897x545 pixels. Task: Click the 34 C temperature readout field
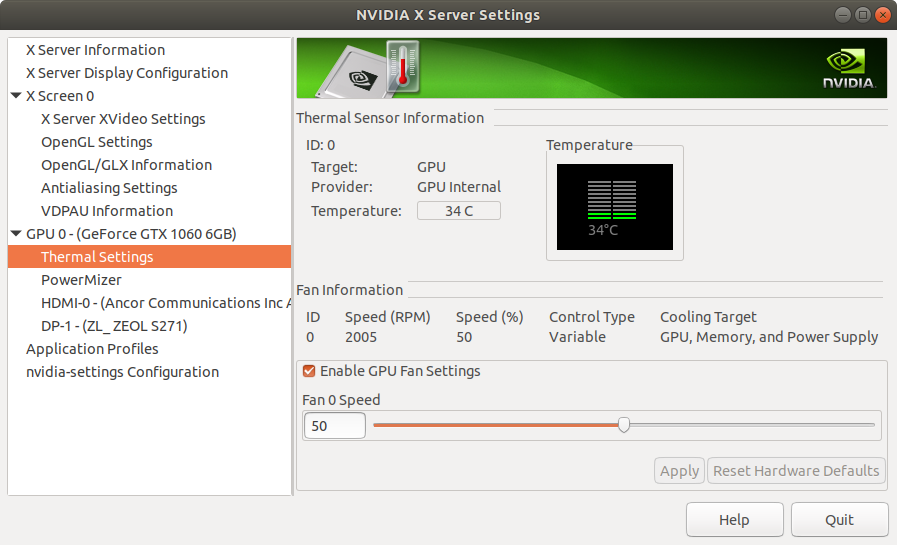459,210
